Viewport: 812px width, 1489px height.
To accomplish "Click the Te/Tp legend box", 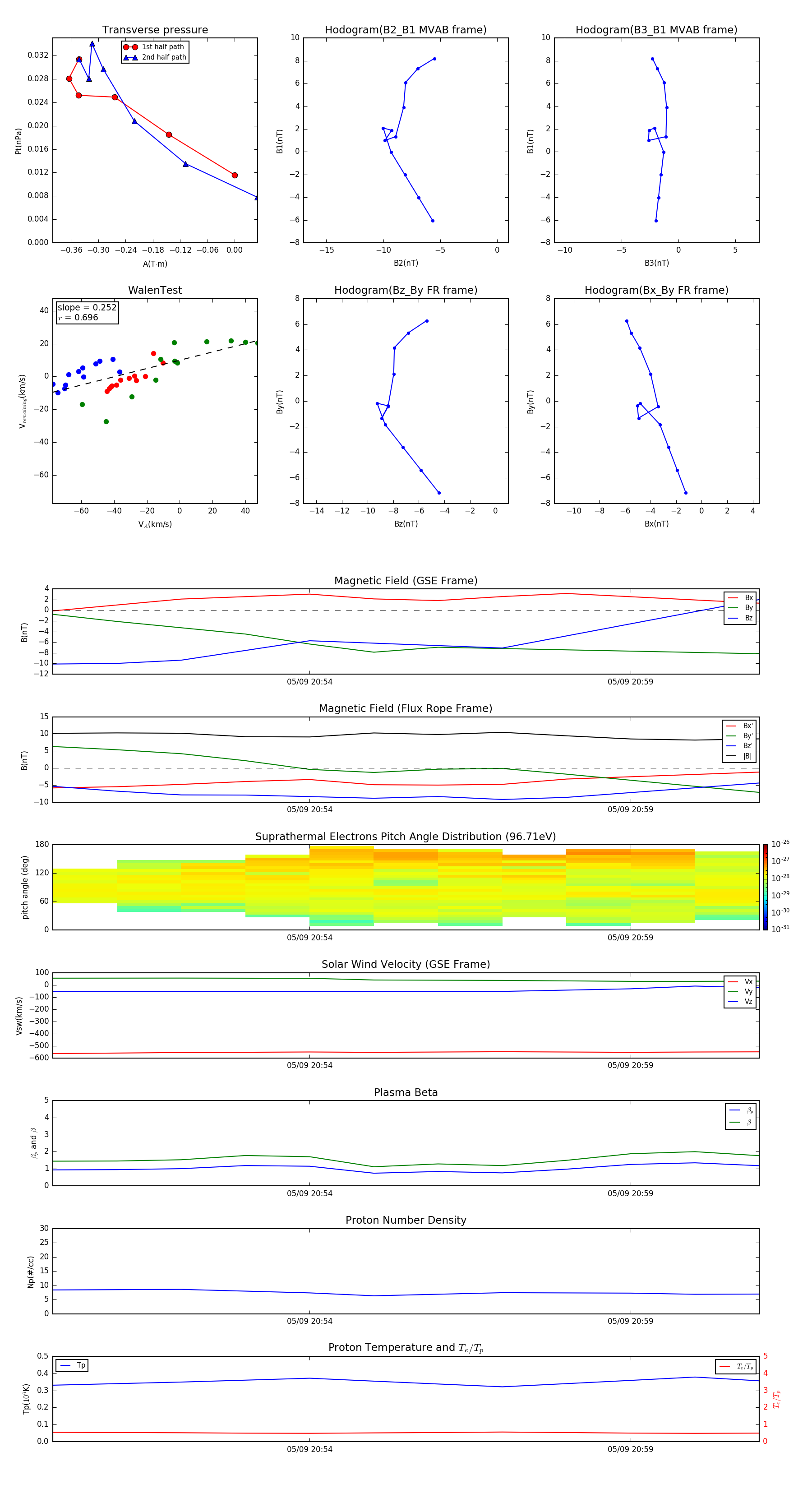I will [735, 1366].
